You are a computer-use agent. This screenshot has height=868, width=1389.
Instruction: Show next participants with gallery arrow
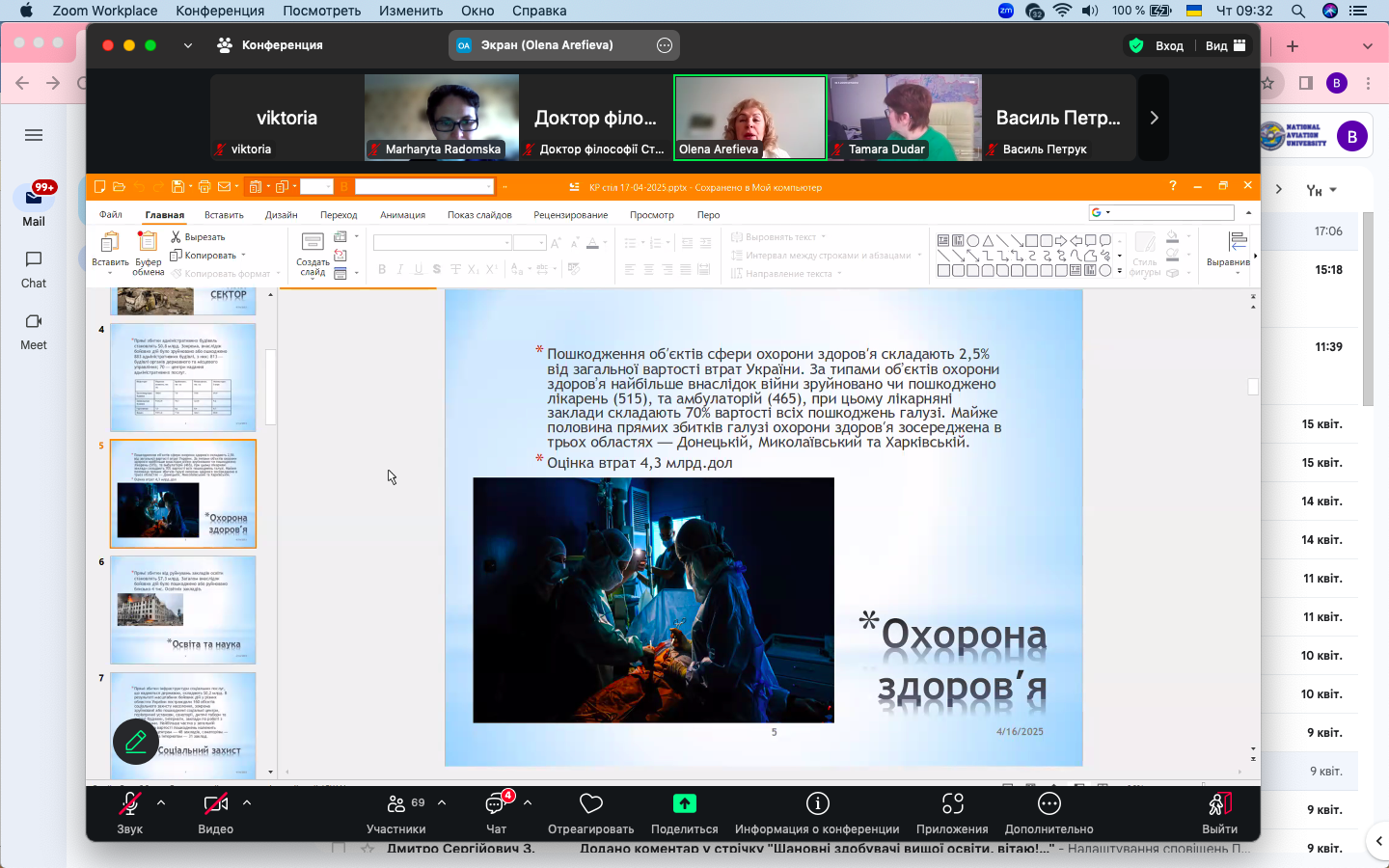coord(1154,118)
